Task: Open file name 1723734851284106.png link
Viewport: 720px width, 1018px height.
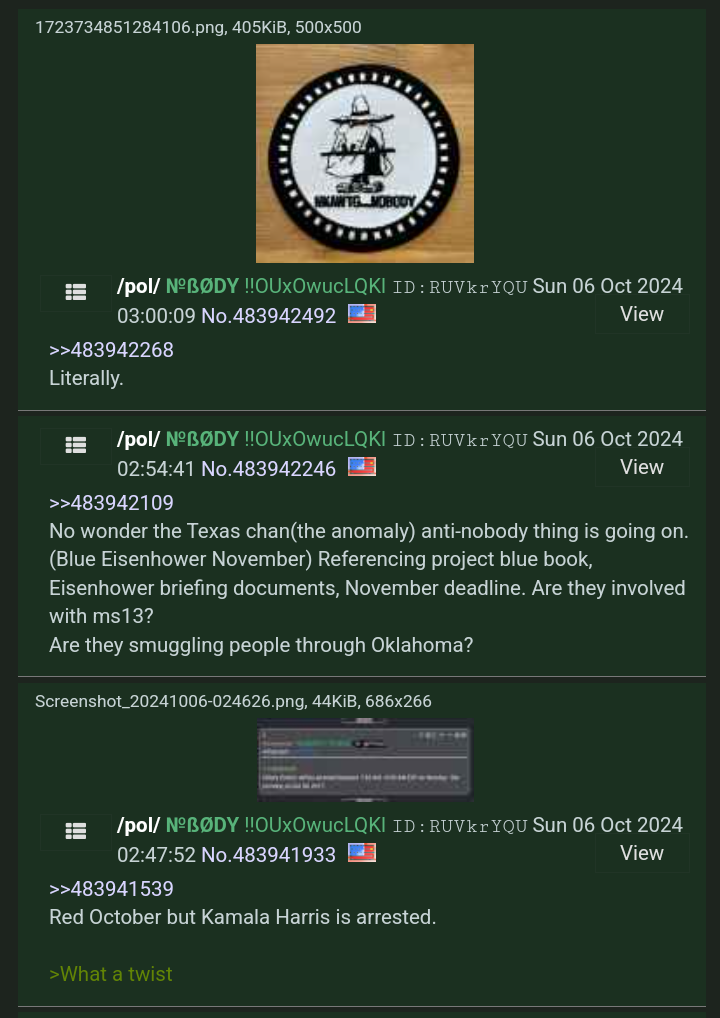Action: [129, 27]
